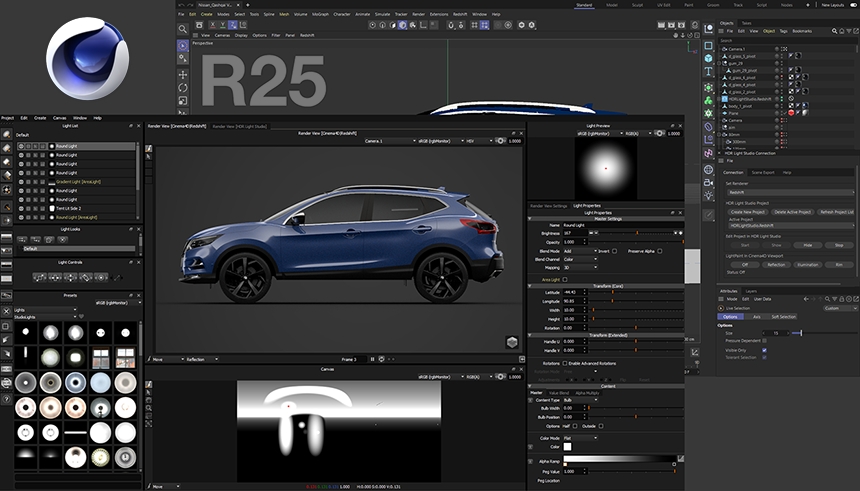Image resolution: width=860 pixels, height=491 pixels.
Task: Toggle the X axis lock icon
Action: (213, 25)
